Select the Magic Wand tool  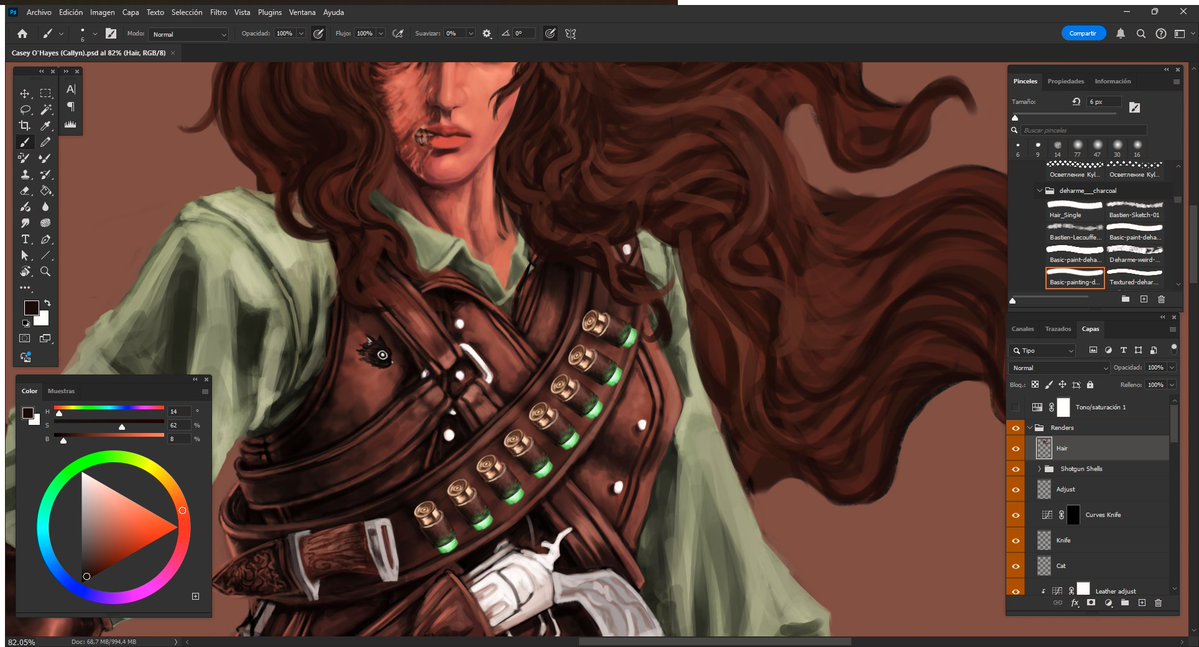click(45, 109)
